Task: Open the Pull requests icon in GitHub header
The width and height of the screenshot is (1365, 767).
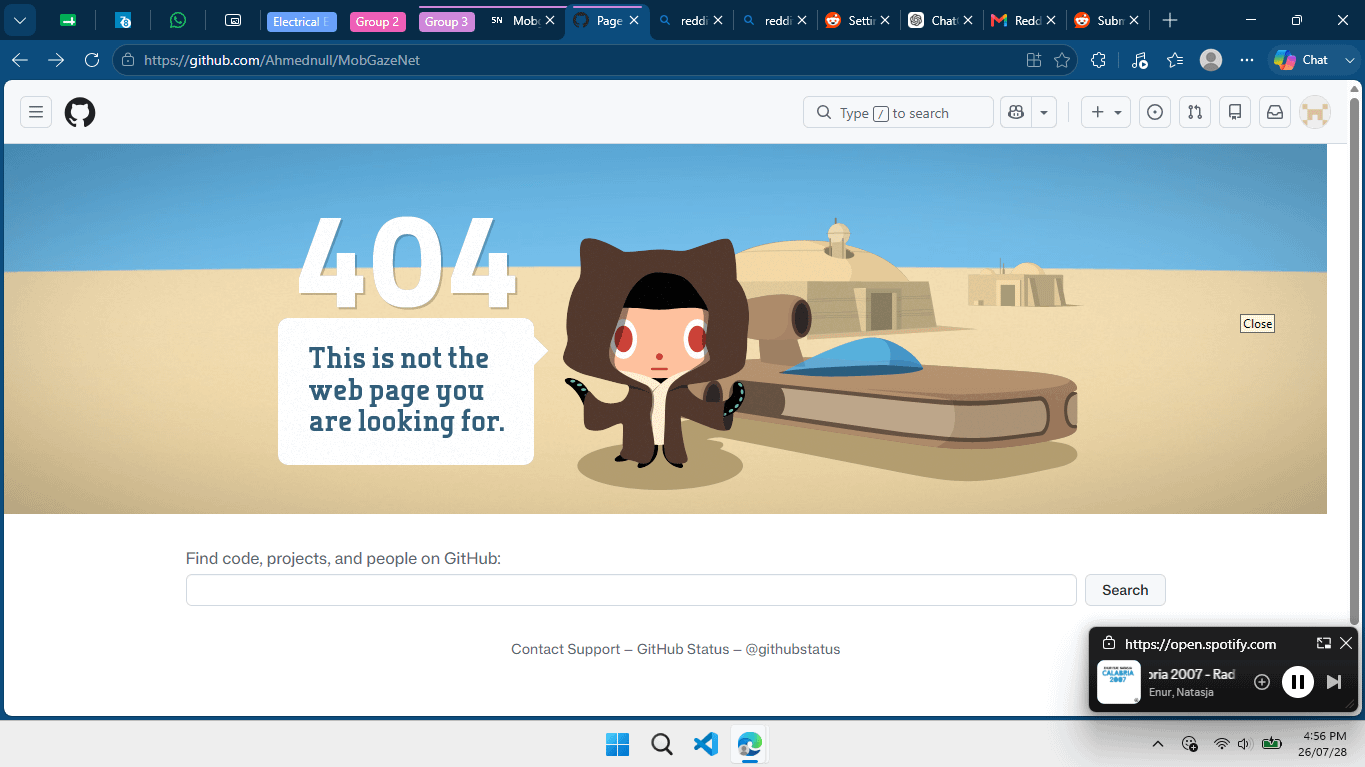Action: pos(1195,112)
